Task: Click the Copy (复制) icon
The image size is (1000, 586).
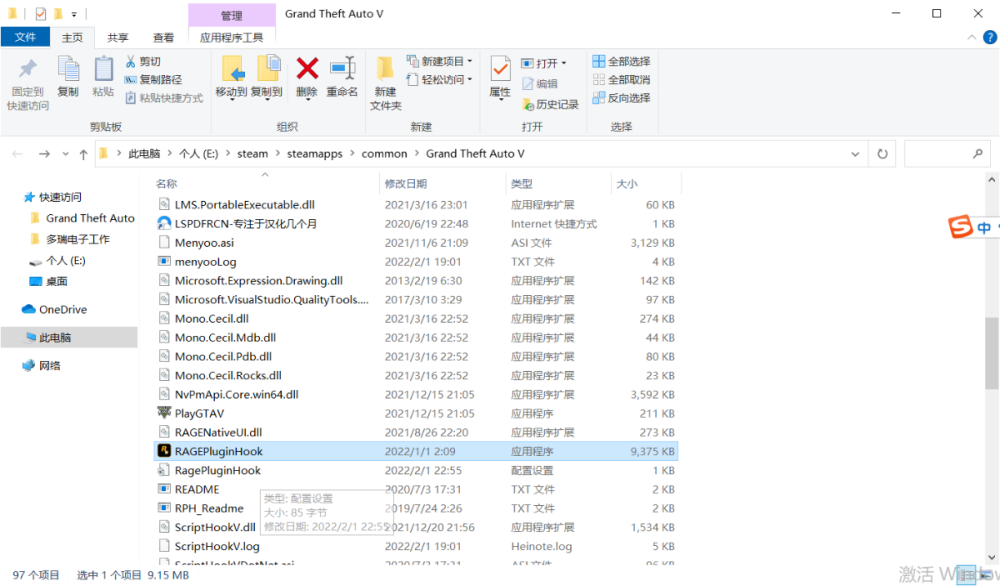Action: pyautogui.click(x=68, y=78)
